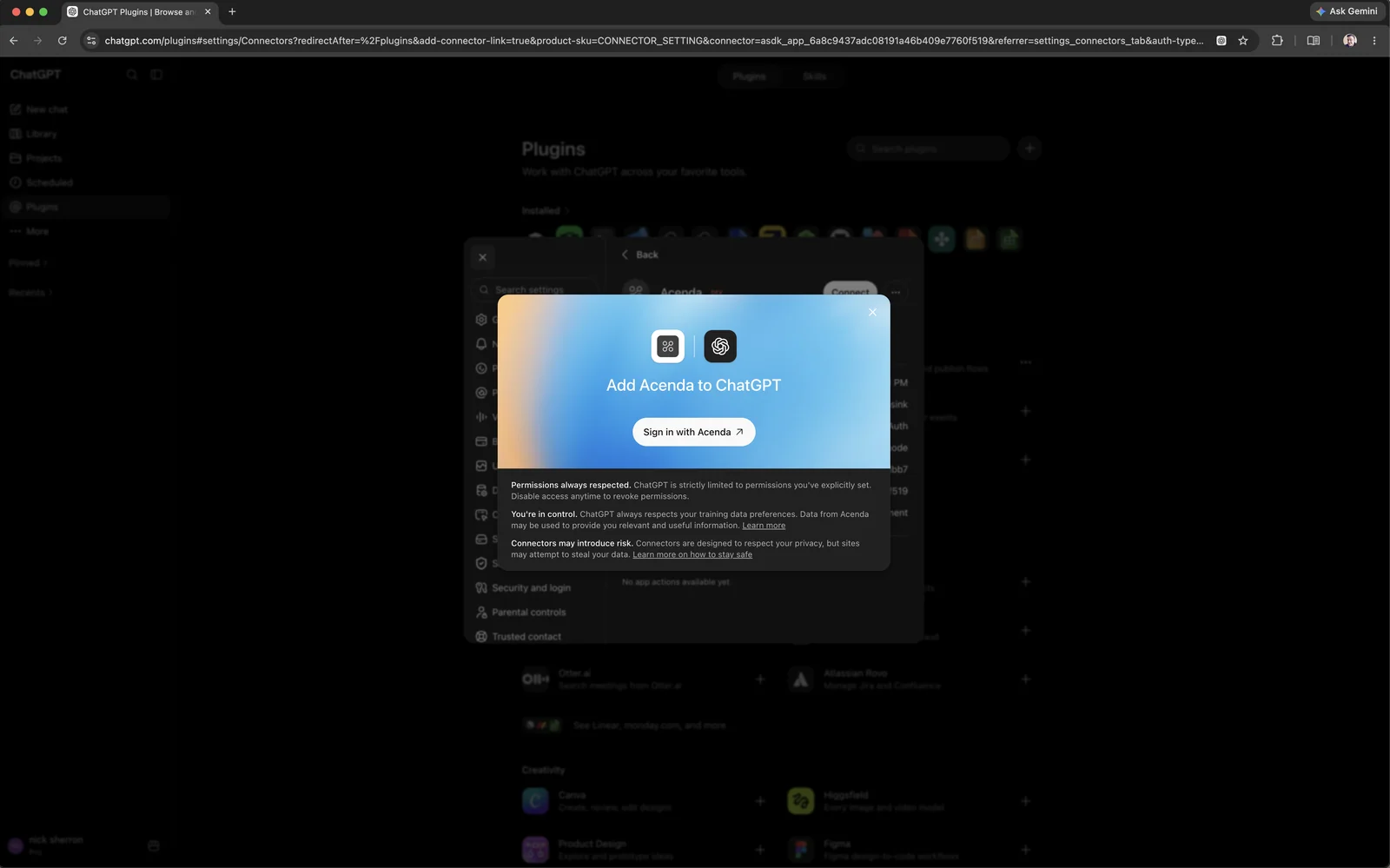Click the Atlassian Rovo plugin icon
Image resolution: width=1390 pixels, height=868 pixels.
click(801, 679)
